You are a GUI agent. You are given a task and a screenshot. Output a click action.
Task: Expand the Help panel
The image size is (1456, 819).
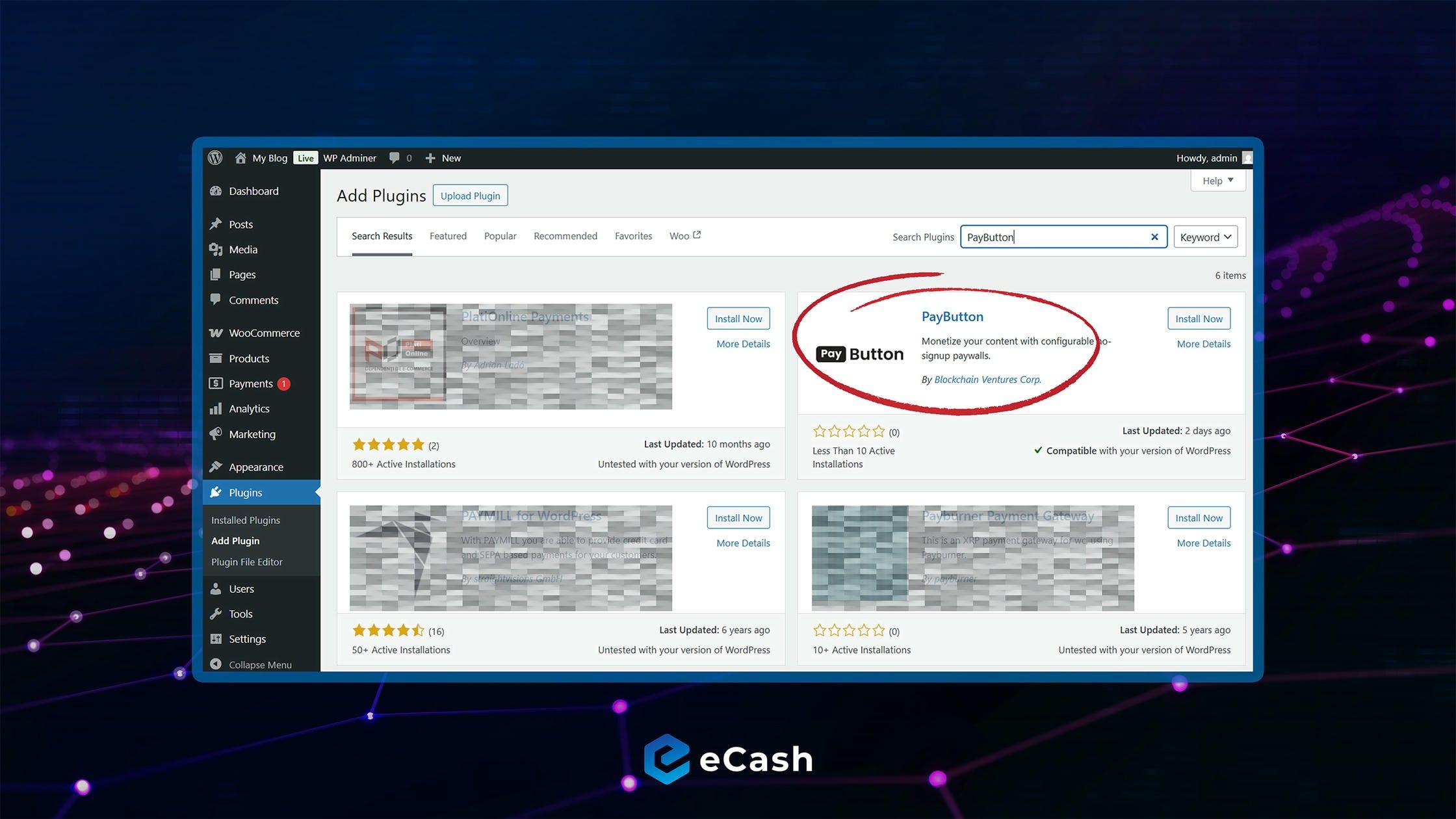click(x=1217, y=181)
